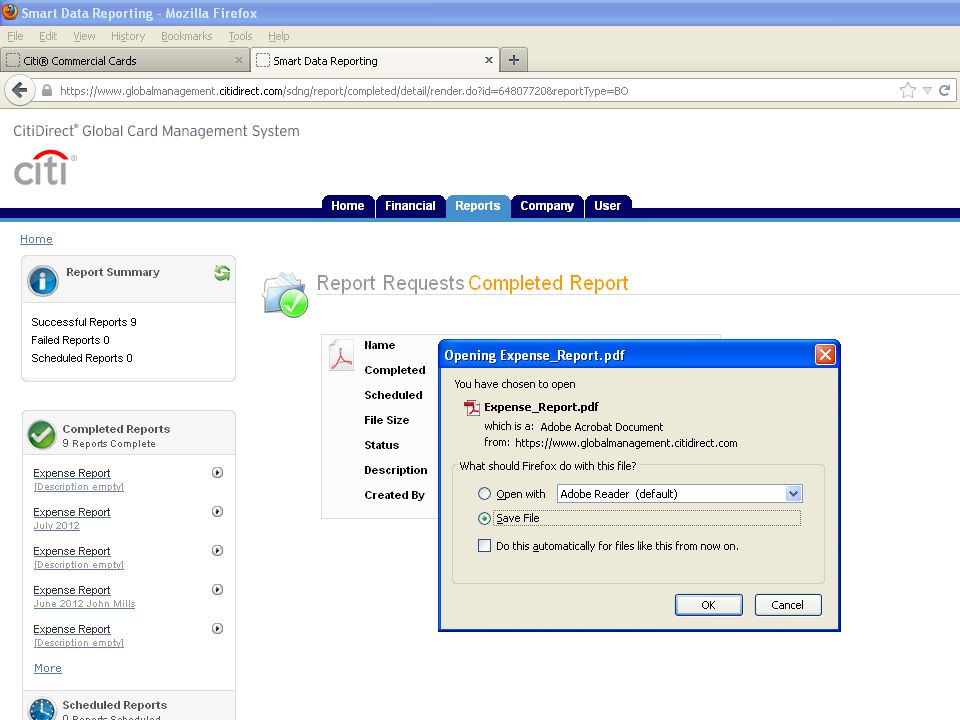This screenshot has height=720, width=960.
Task: Open the Adobe Reader application dropdown
Action: pyautogui.click(x=793, y=493)
